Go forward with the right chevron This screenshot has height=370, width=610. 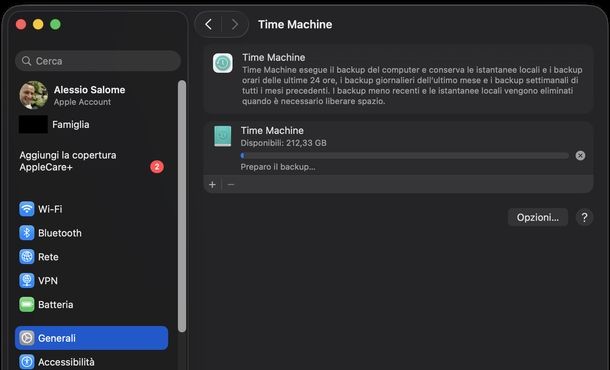point(235,25)
